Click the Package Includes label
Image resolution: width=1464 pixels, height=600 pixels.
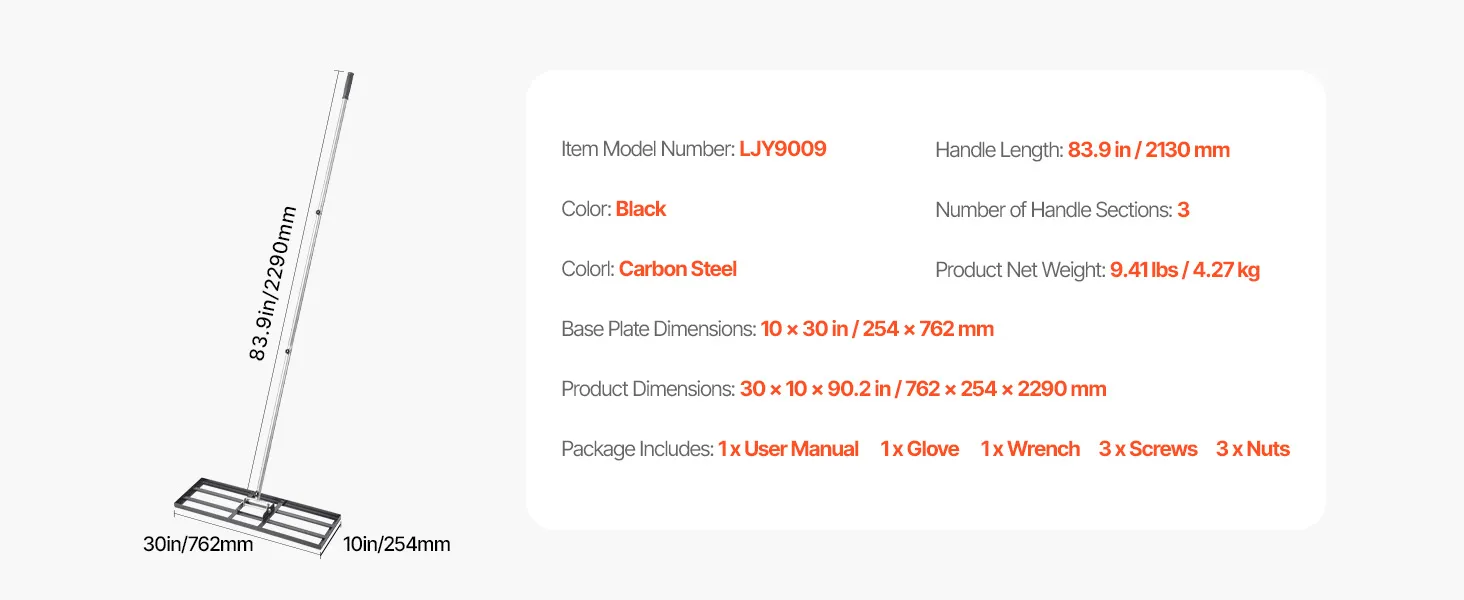[x=637, y=449]
